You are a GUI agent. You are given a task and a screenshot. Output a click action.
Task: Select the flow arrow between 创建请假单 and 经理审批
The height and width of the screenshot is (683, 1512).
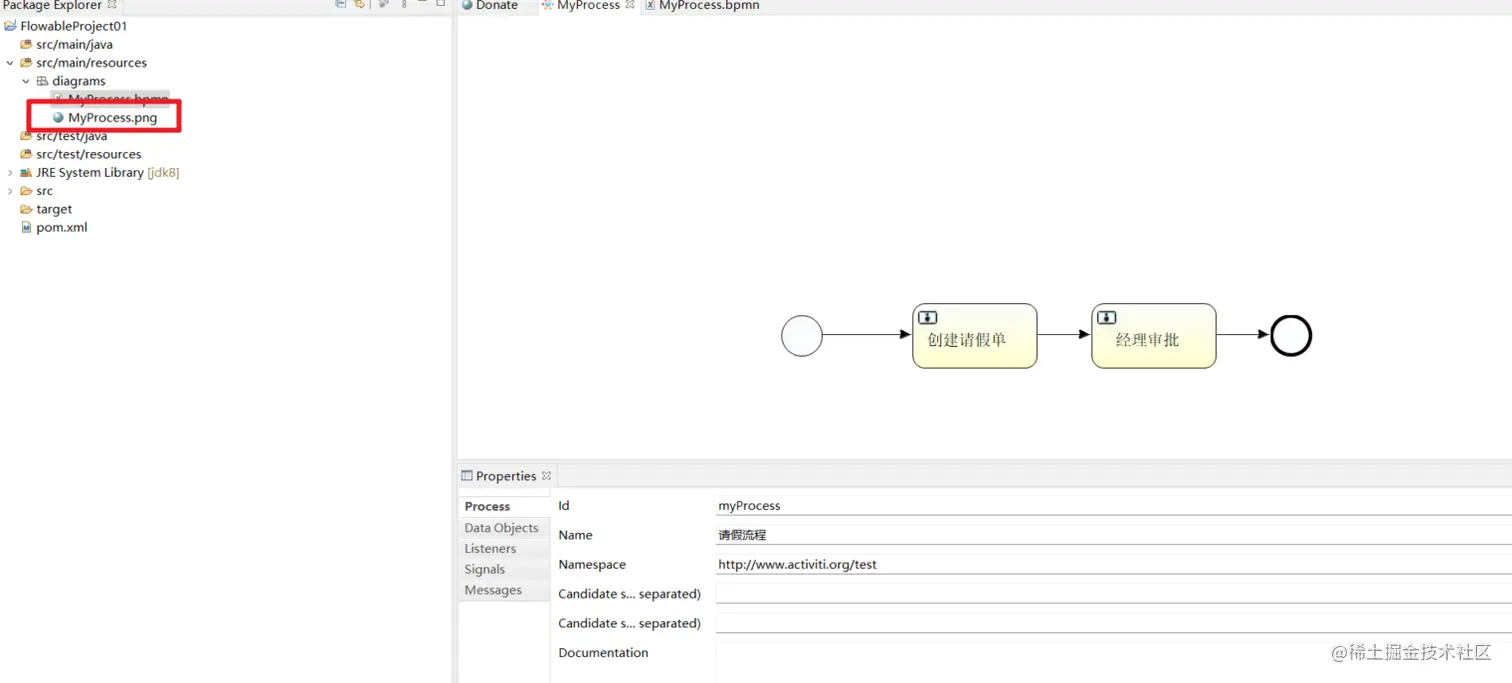click(x=1064, y=335)
